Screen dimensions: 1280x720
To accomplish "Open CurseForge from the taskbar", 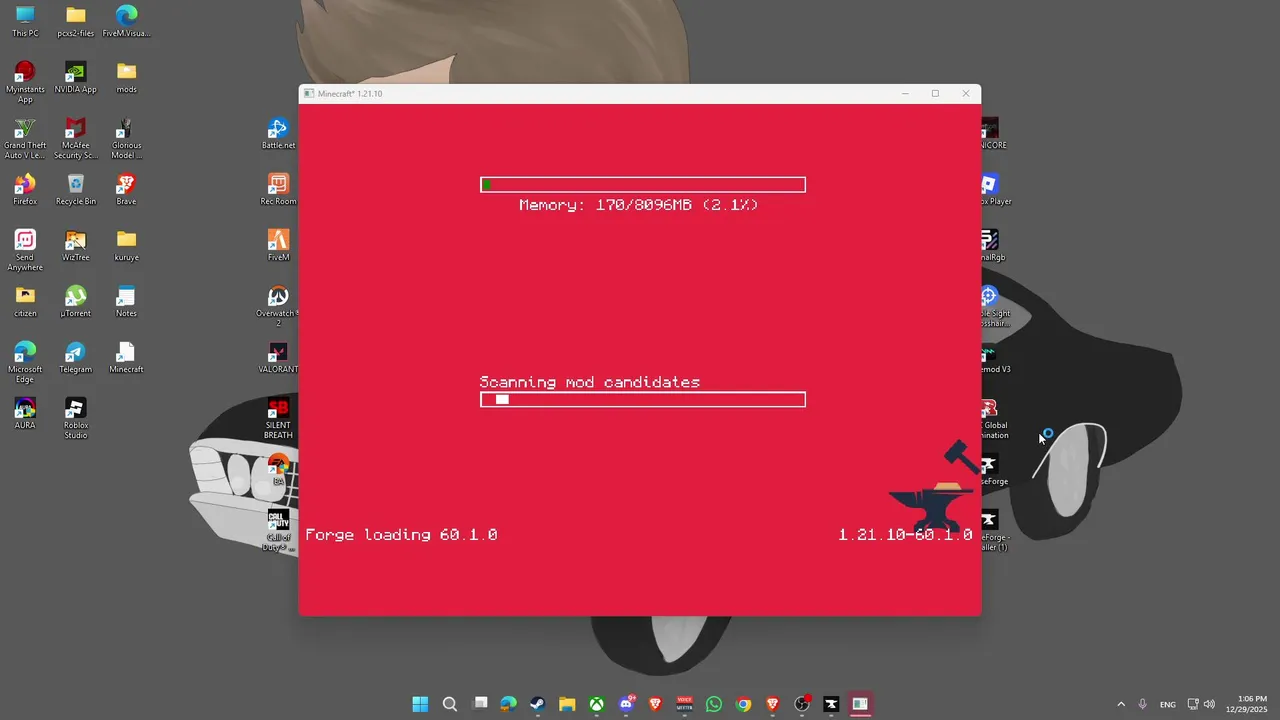I will (831, 704).
